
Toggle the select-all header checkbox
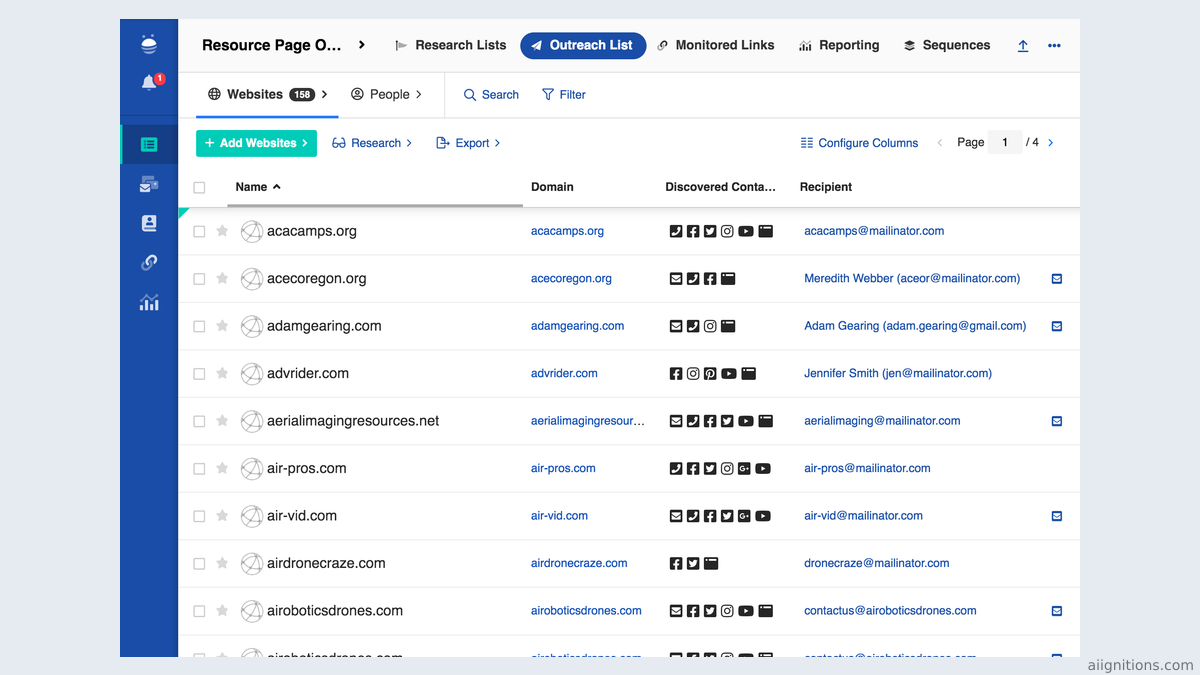(199, 187)
